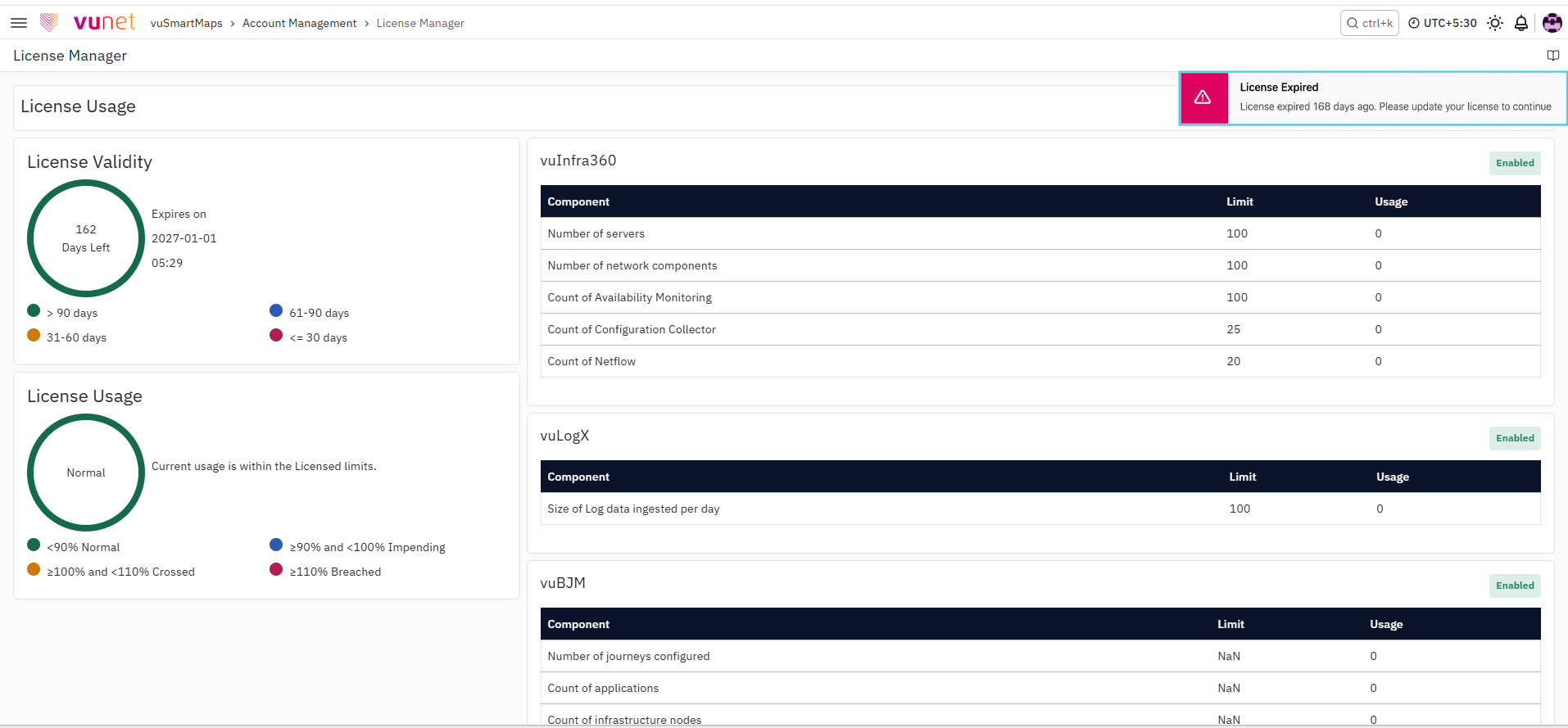The image size is (1568, 728).
Task: Go to vuSmartMaps breadcrumb
Action: point(187,23)
